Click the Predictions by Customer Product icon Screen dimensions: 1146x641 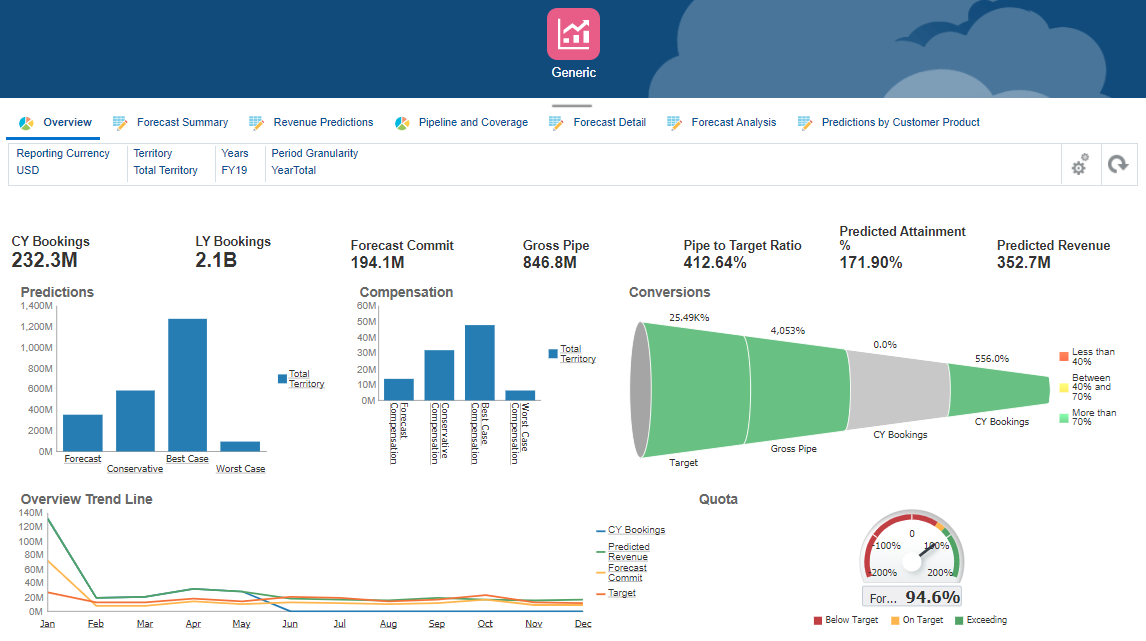tap(805, 123)
